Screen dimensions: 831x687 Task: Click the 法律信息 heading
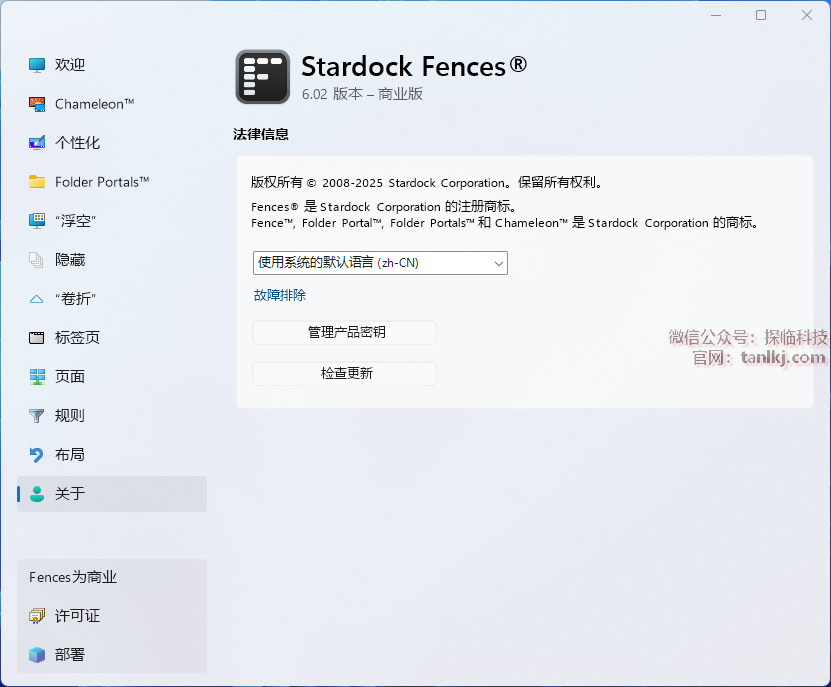261,135
